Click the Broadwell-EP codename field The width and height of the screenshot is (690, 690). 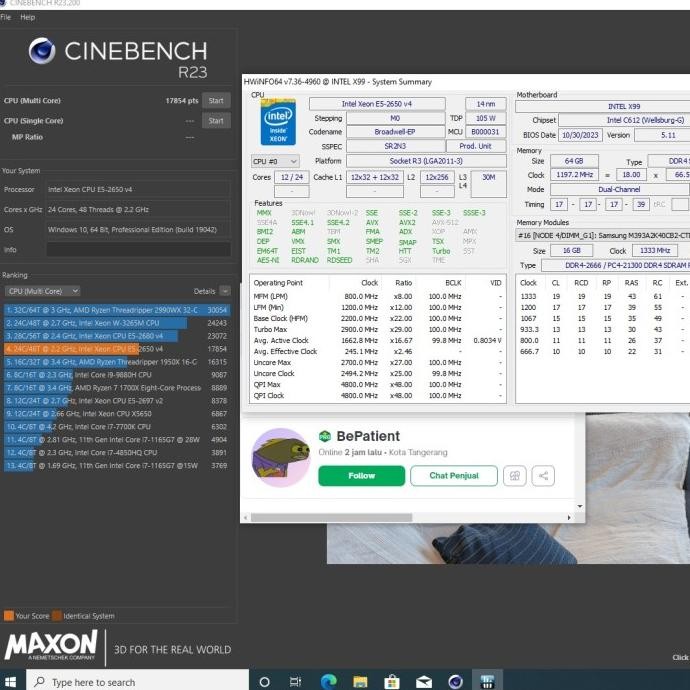coord(395,132)
